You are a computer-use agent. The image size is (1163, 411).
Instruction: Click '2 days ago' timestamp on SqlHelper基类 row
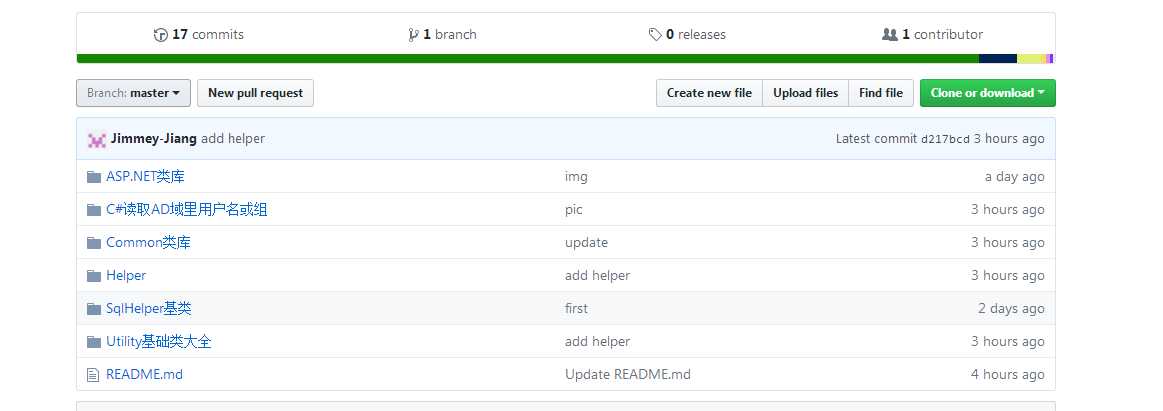[1012, 309]
